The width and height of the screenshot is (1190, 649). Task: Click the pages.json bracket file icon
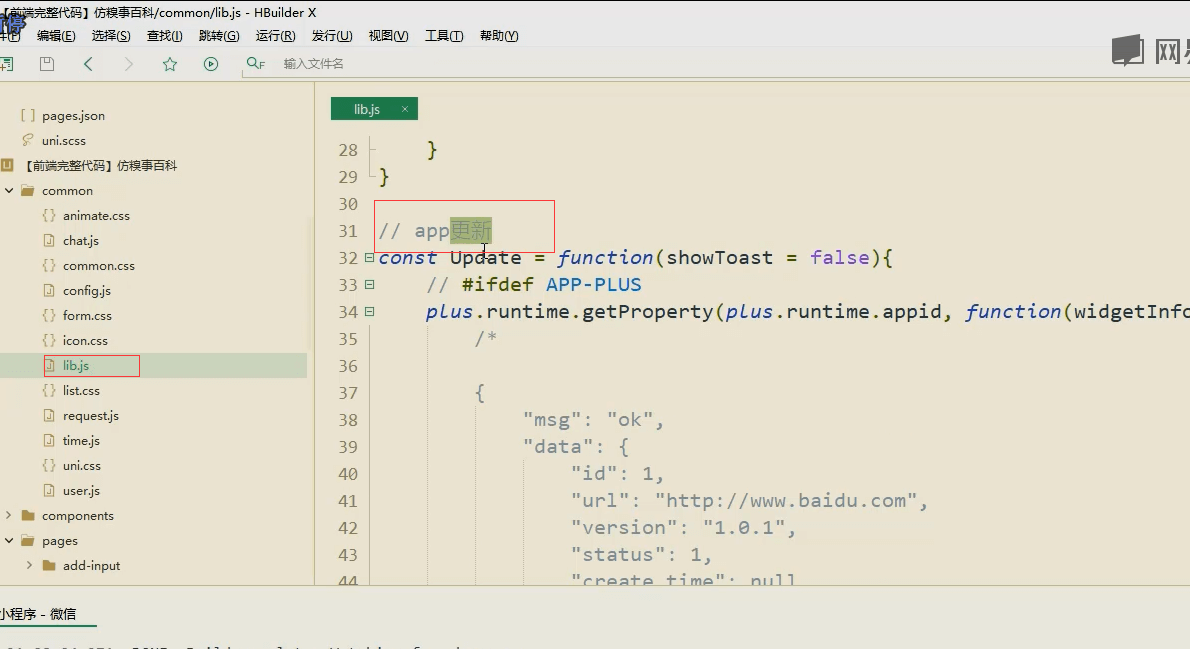click(x=28, y=115)
